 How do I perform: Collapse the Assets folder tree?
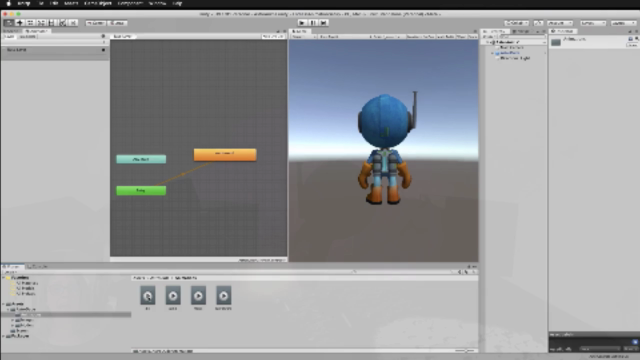tap(4, 304)
